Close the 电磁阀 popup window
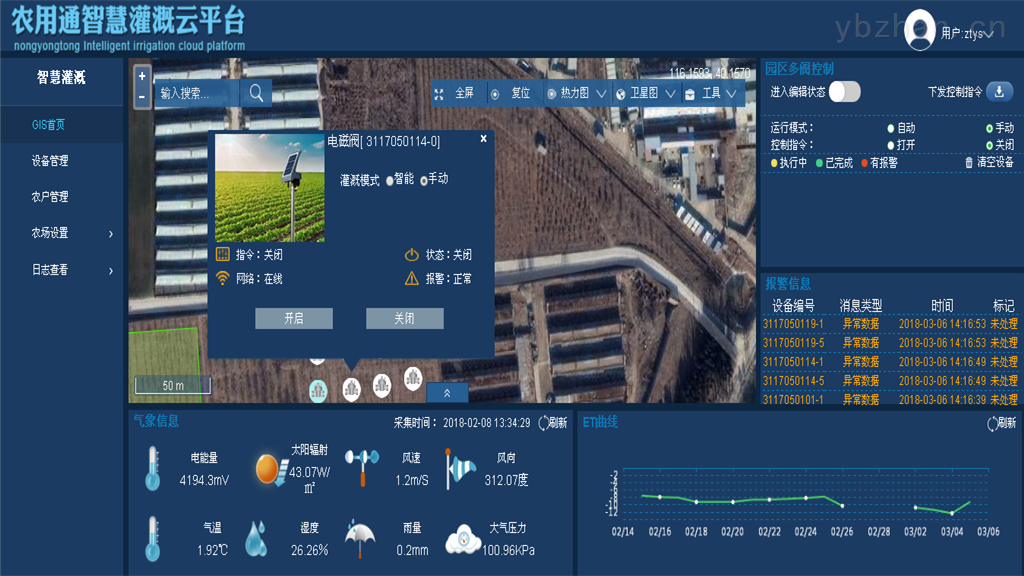The width and height of the screenshot is (1024, 576). click(x=483, y=138)
